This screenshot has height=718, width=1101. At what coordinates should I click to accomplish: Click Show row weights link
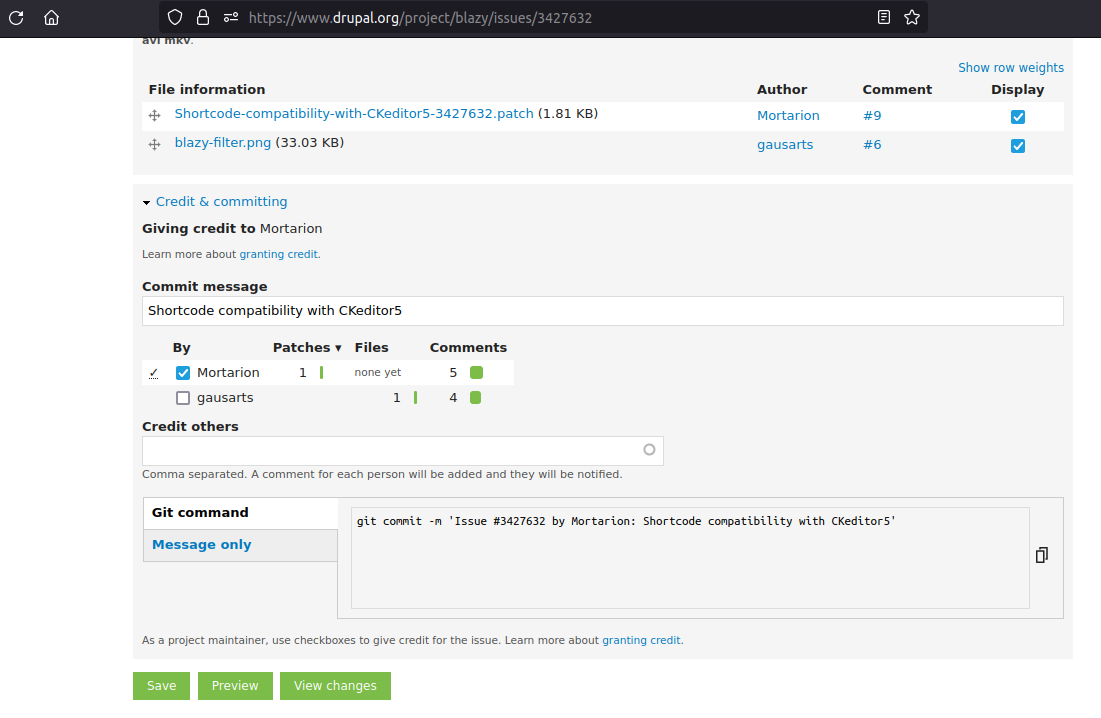(x=1010, y=68)
